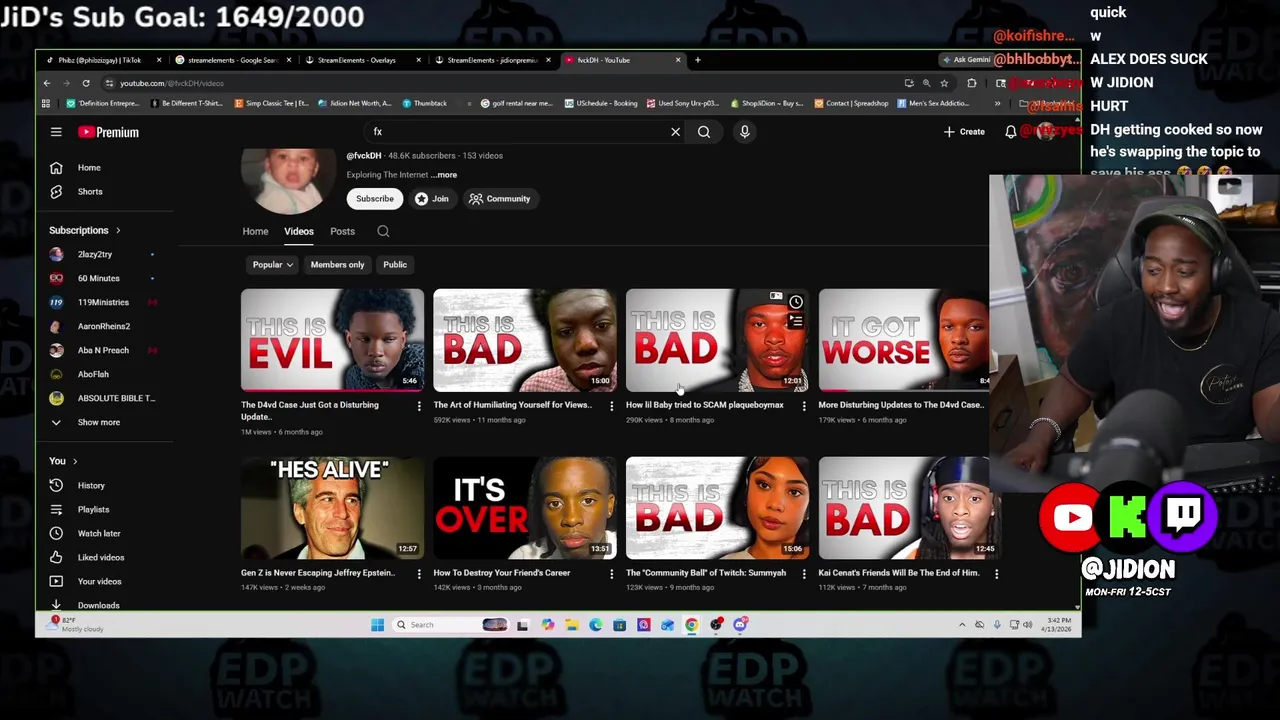The image size is (1280, 720).
Task: Subscribe to fvckDH channel
Action: click(375, 199)
